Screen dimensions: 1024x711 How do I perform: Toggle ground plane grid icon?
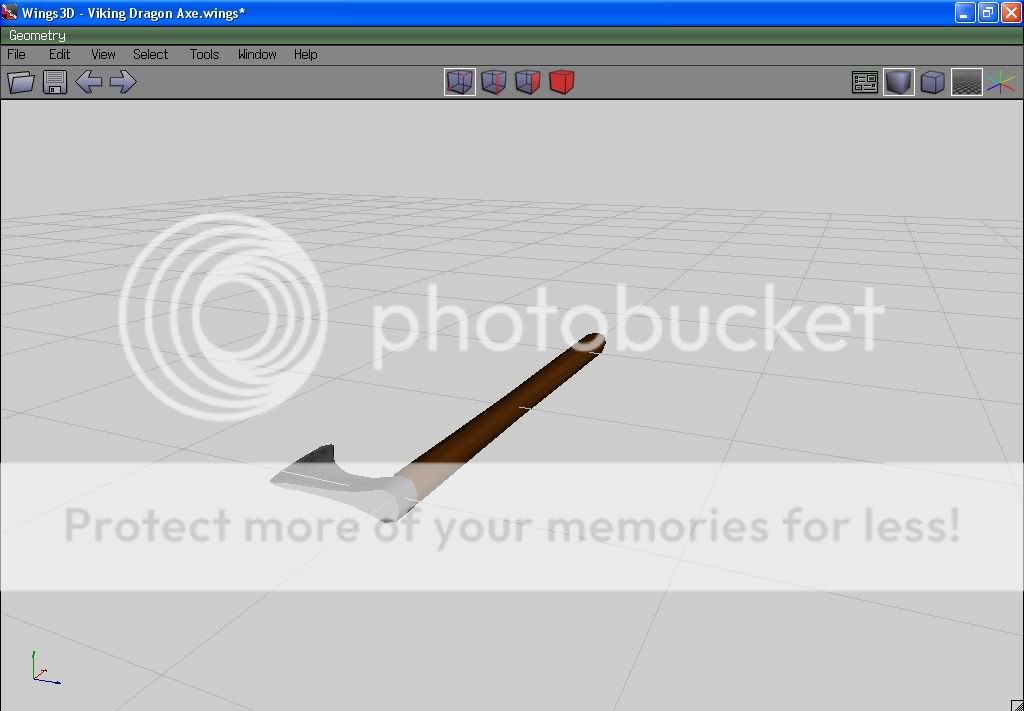point(966,82)
